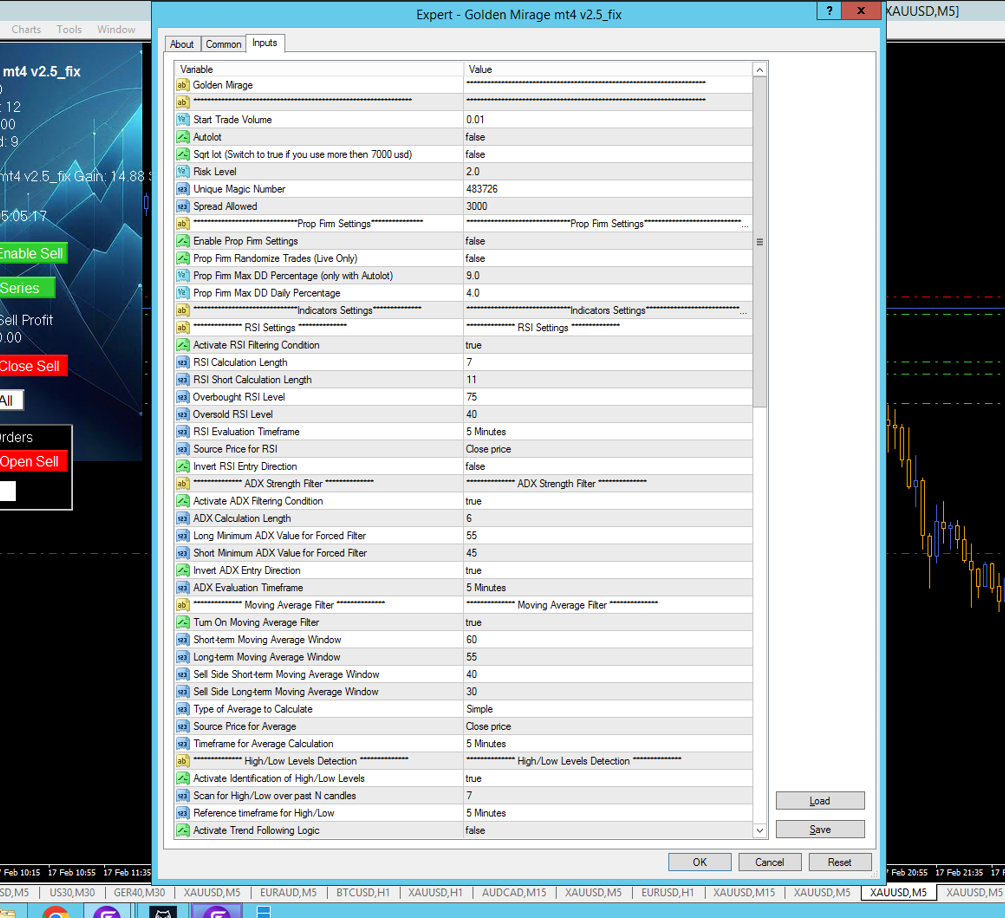Click the icon beside Overbought RSI Level
Screen dimensions: 1005x918
(x=183, y=397)
